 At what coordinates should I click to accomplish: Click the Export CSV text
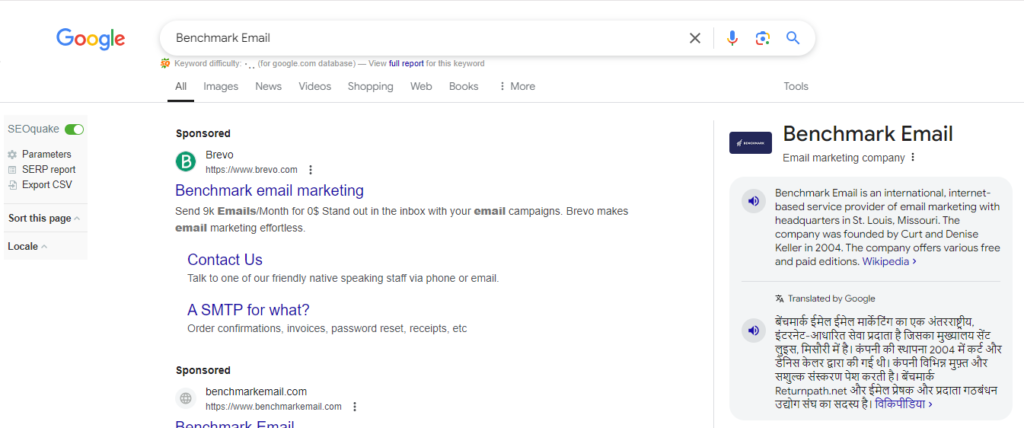[47, 185]
